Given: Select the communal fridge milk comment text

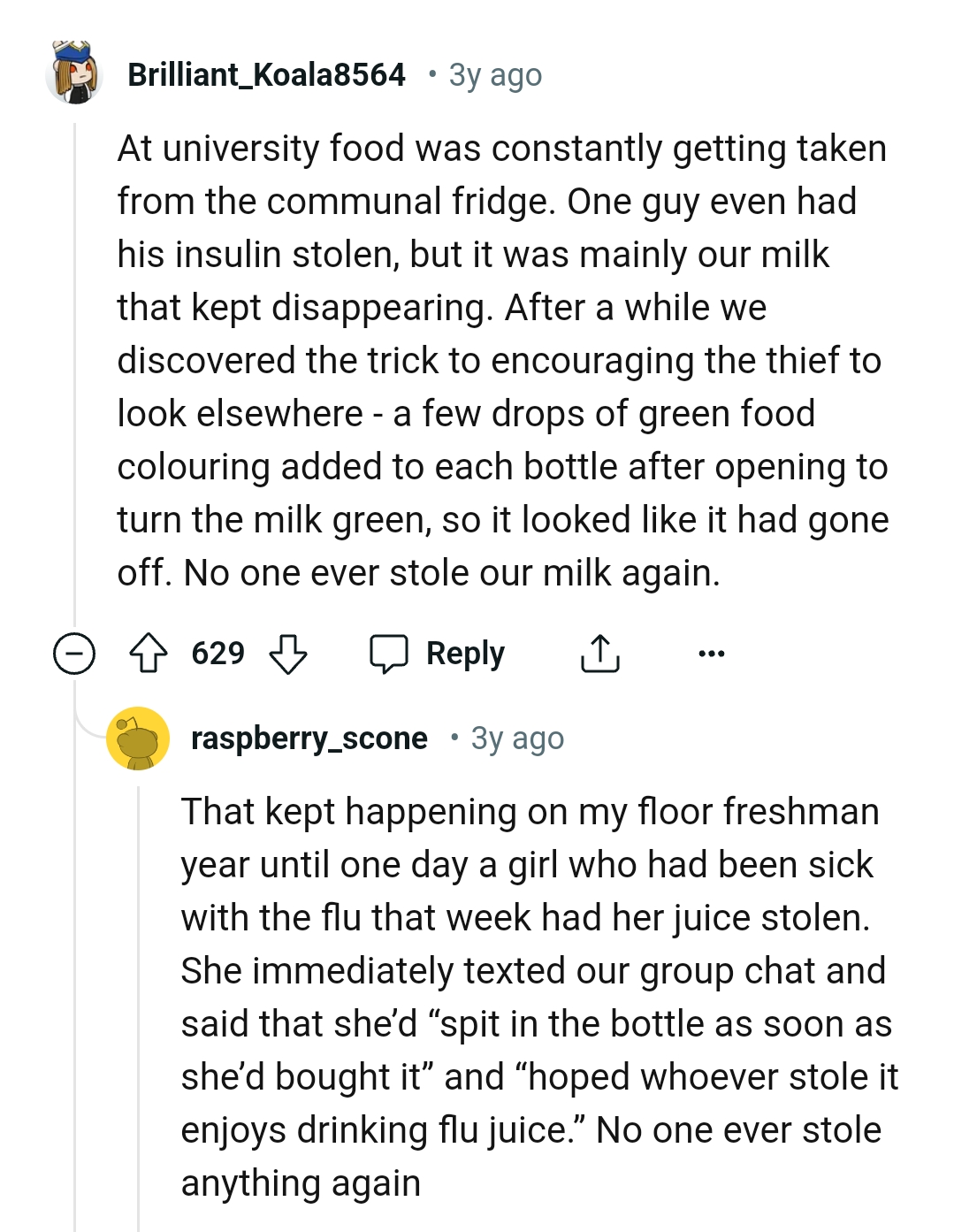Looking at the screenshot, I should click(501, 360).
